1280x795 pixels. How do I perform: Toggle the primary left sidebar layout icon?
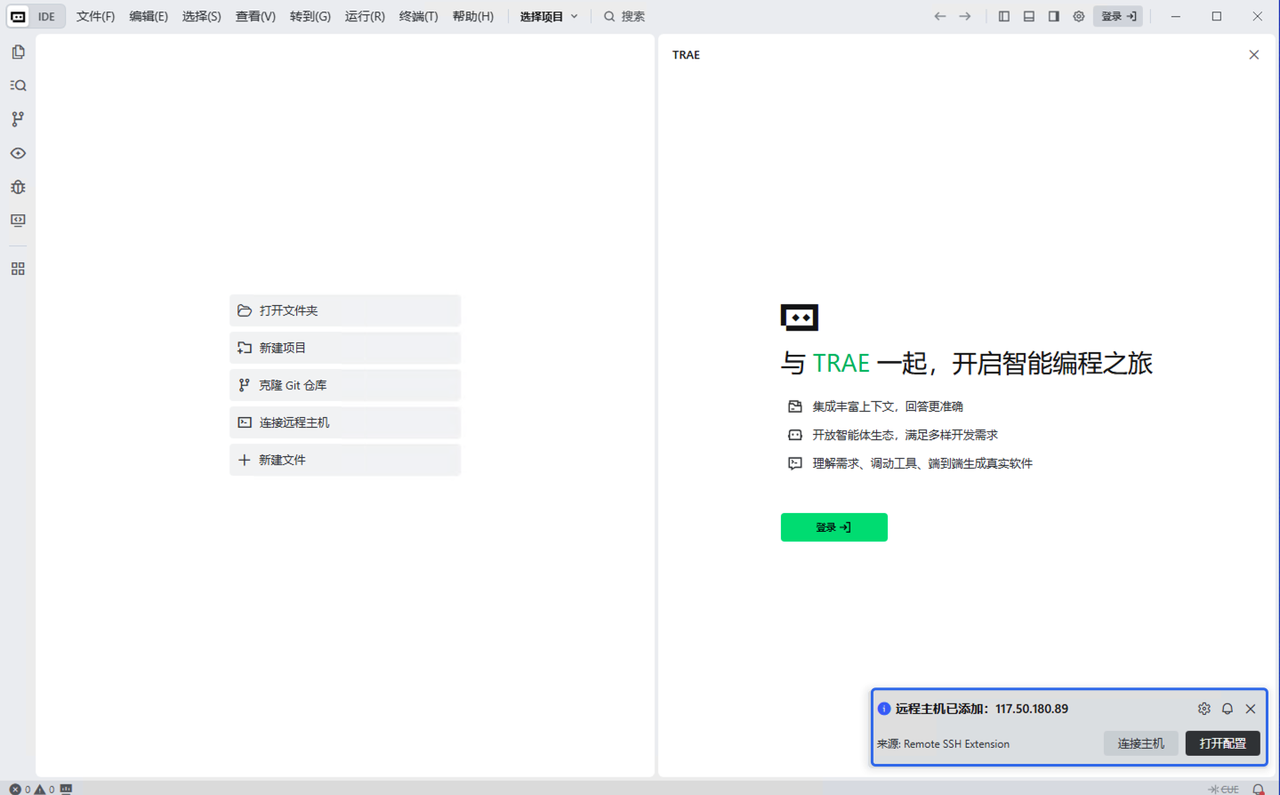[x=1004, y=16]
